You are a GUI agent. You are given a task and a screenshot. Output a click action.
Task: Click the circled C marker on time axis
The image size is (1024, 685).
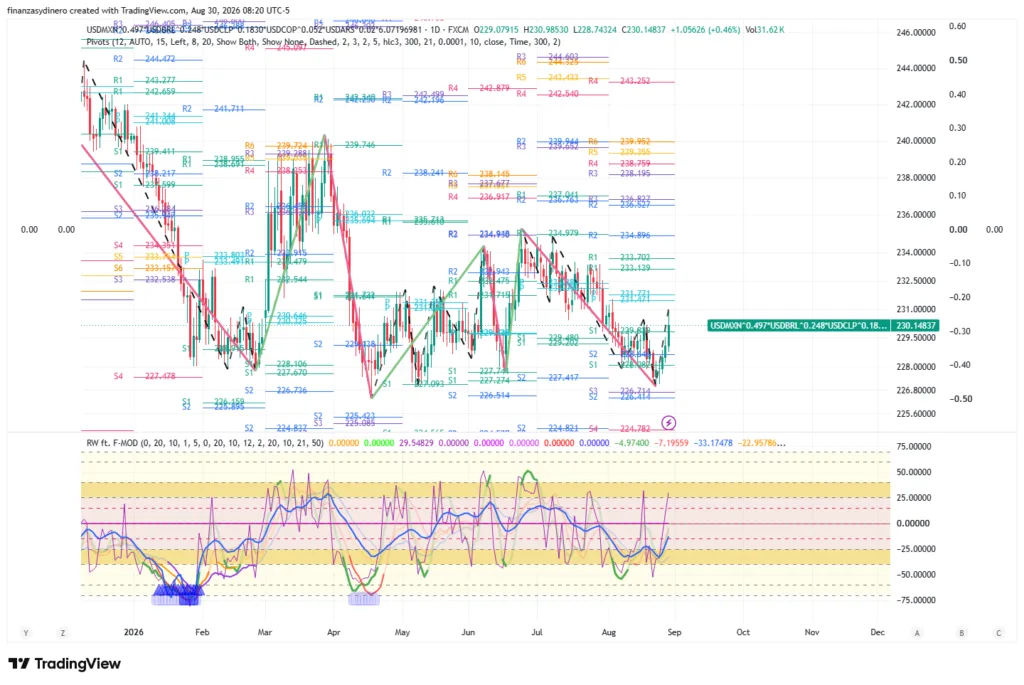coord(998,632)
